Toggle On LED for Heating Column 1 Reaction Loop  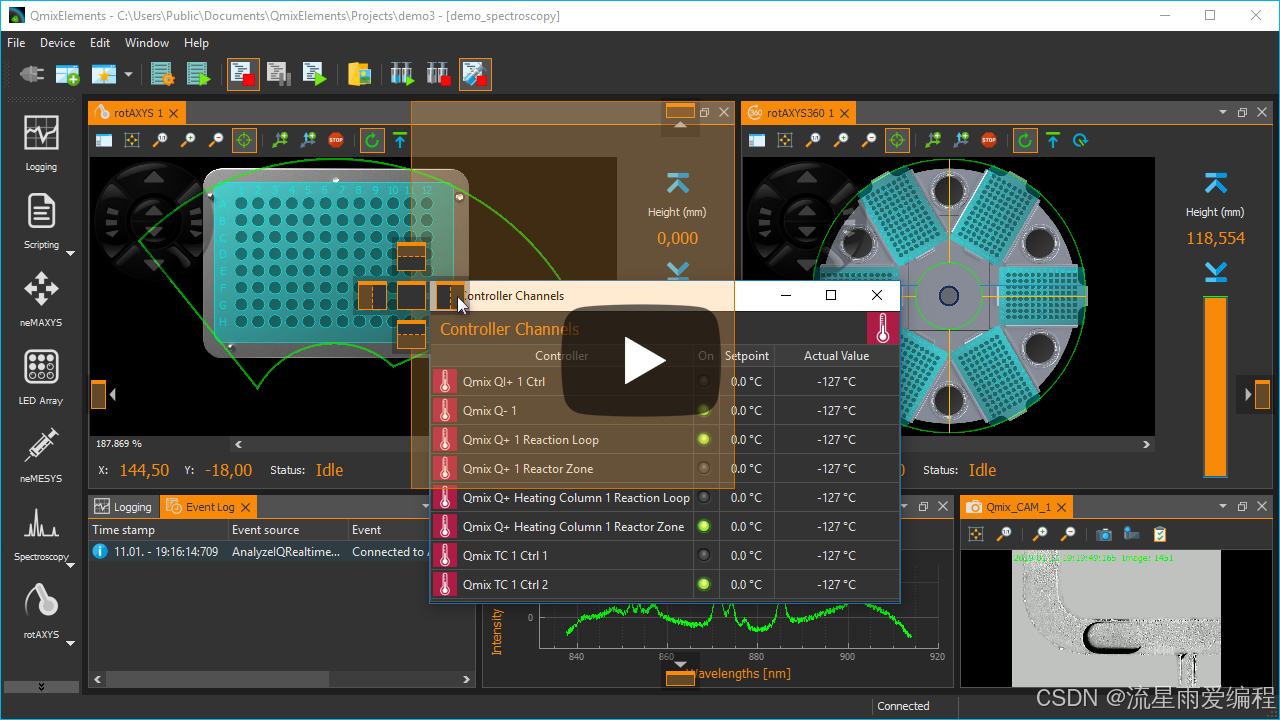point(704,497)
